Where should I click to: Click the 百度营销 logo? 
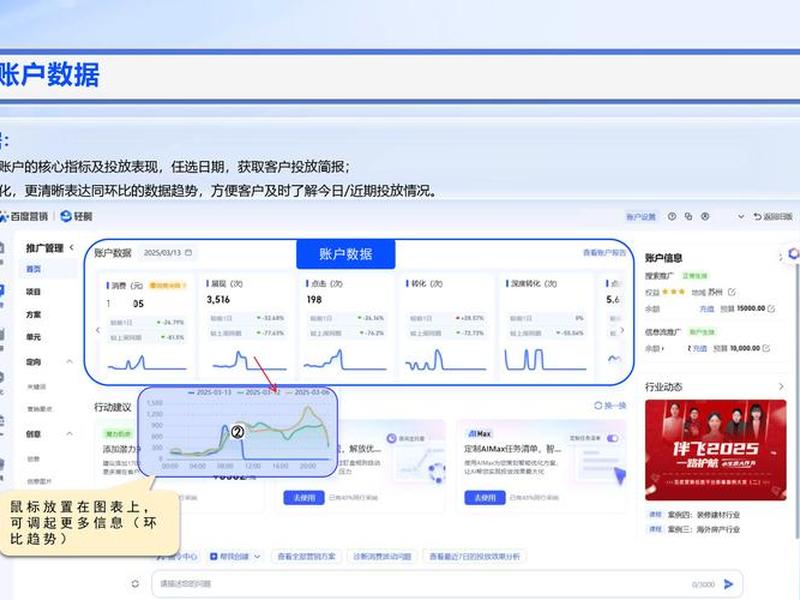pos(23,216)
